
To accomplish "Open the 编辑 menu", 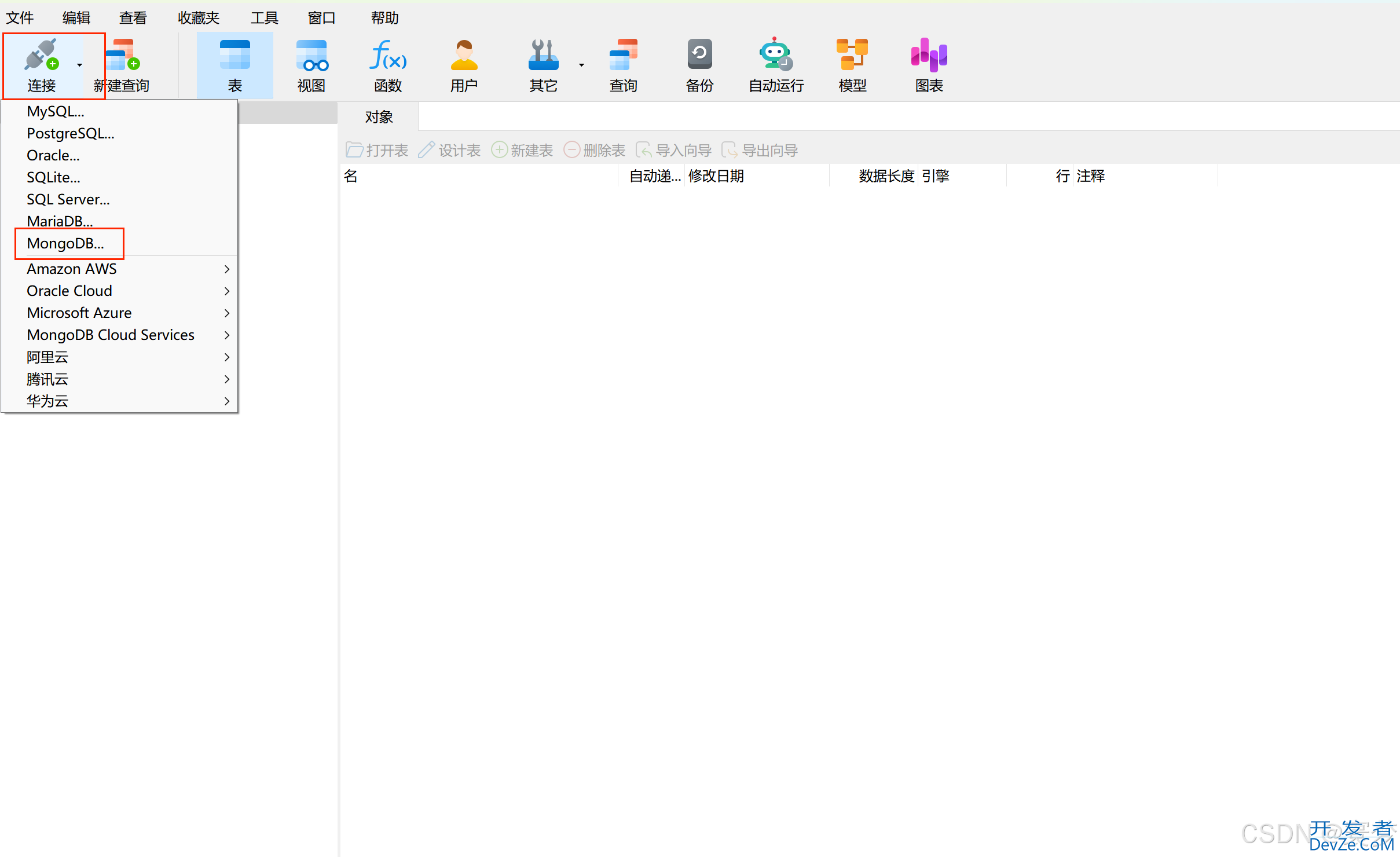I will click(76, 18).
